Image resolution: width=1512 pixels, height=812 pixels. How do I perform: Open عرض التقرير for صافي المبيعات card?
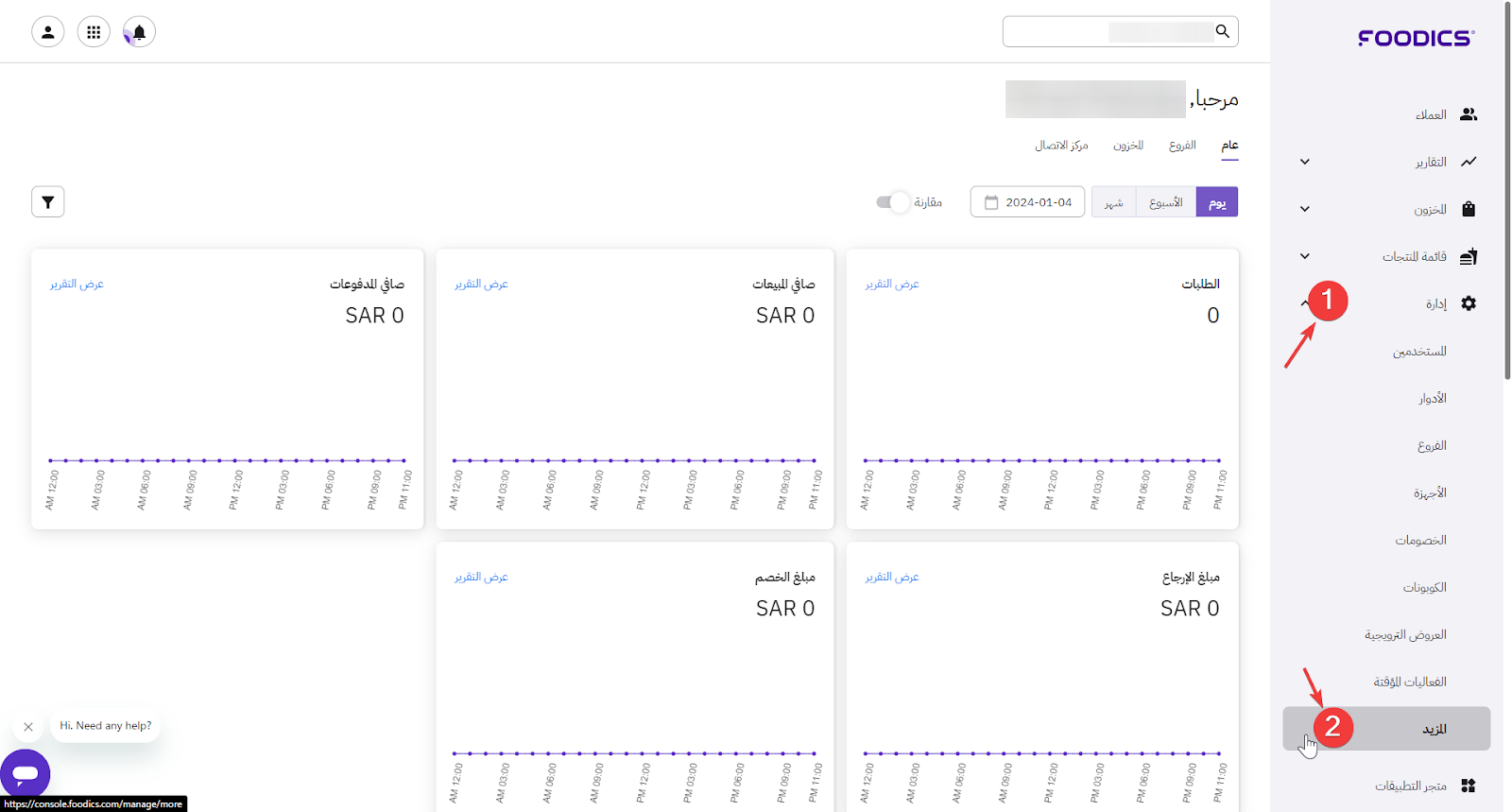pyautogui.click(x=481, y=285)
